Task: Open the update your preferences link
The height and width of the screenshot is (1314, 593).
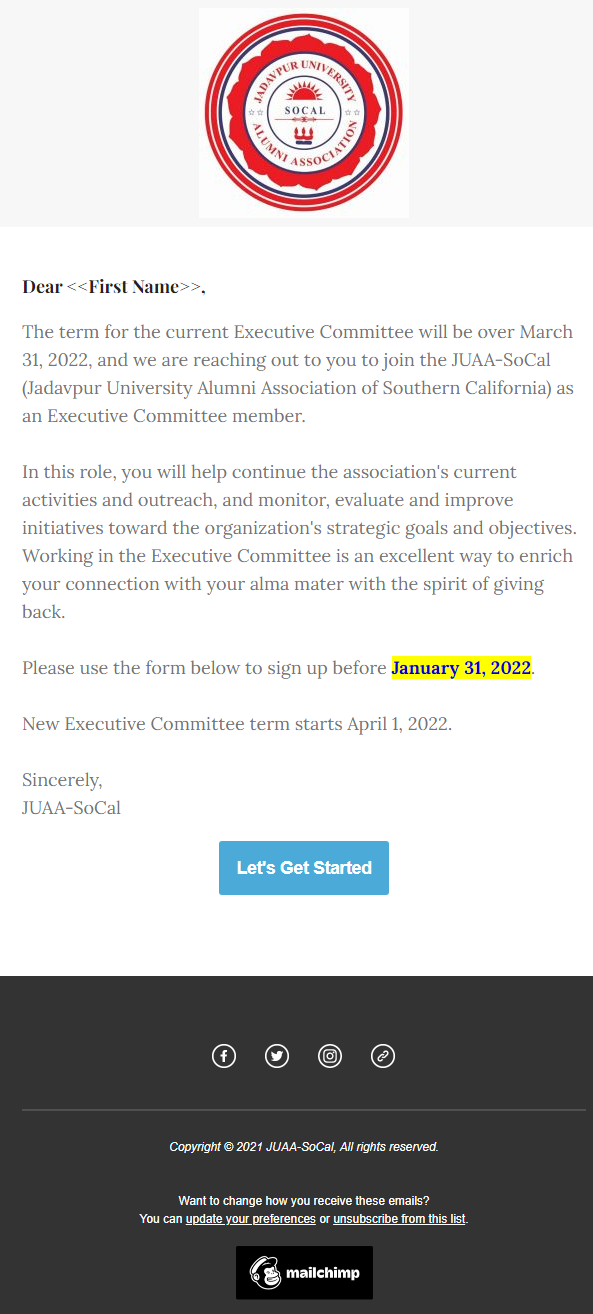Action: point(251,1219)
